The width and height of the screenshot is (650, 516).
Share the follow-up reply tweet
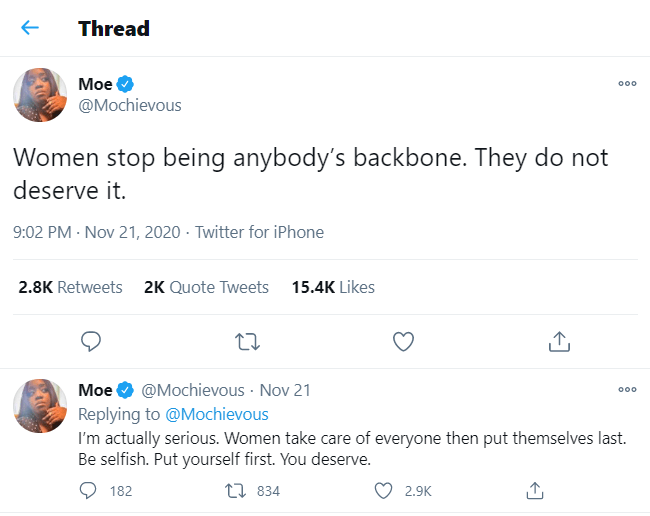(x=534, y=490)
